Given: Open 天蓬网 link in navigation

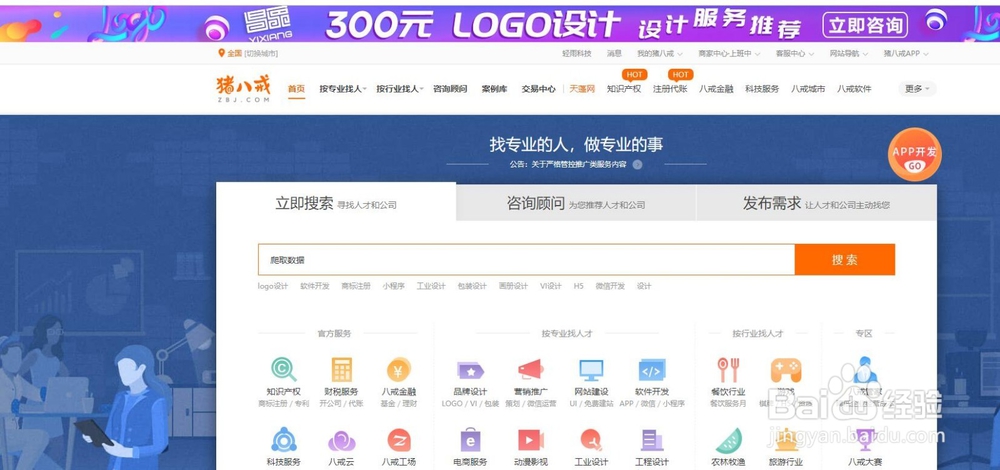Looking at the screenshot, I should click(582, 89).
